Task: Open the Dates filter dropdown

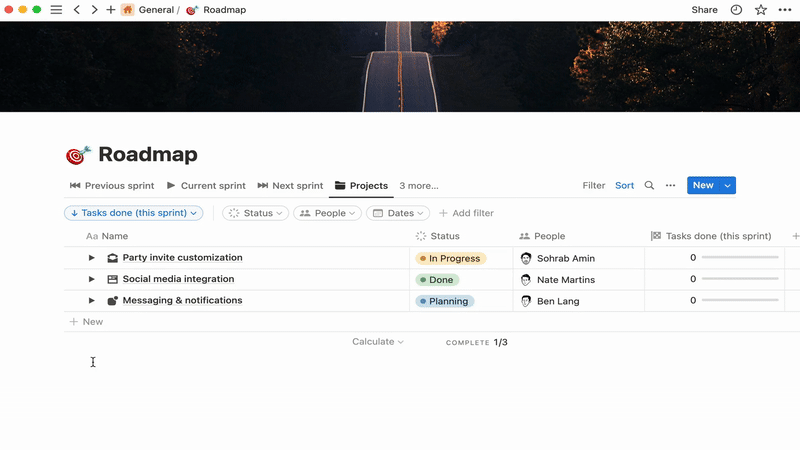Action: coord(398,213)
